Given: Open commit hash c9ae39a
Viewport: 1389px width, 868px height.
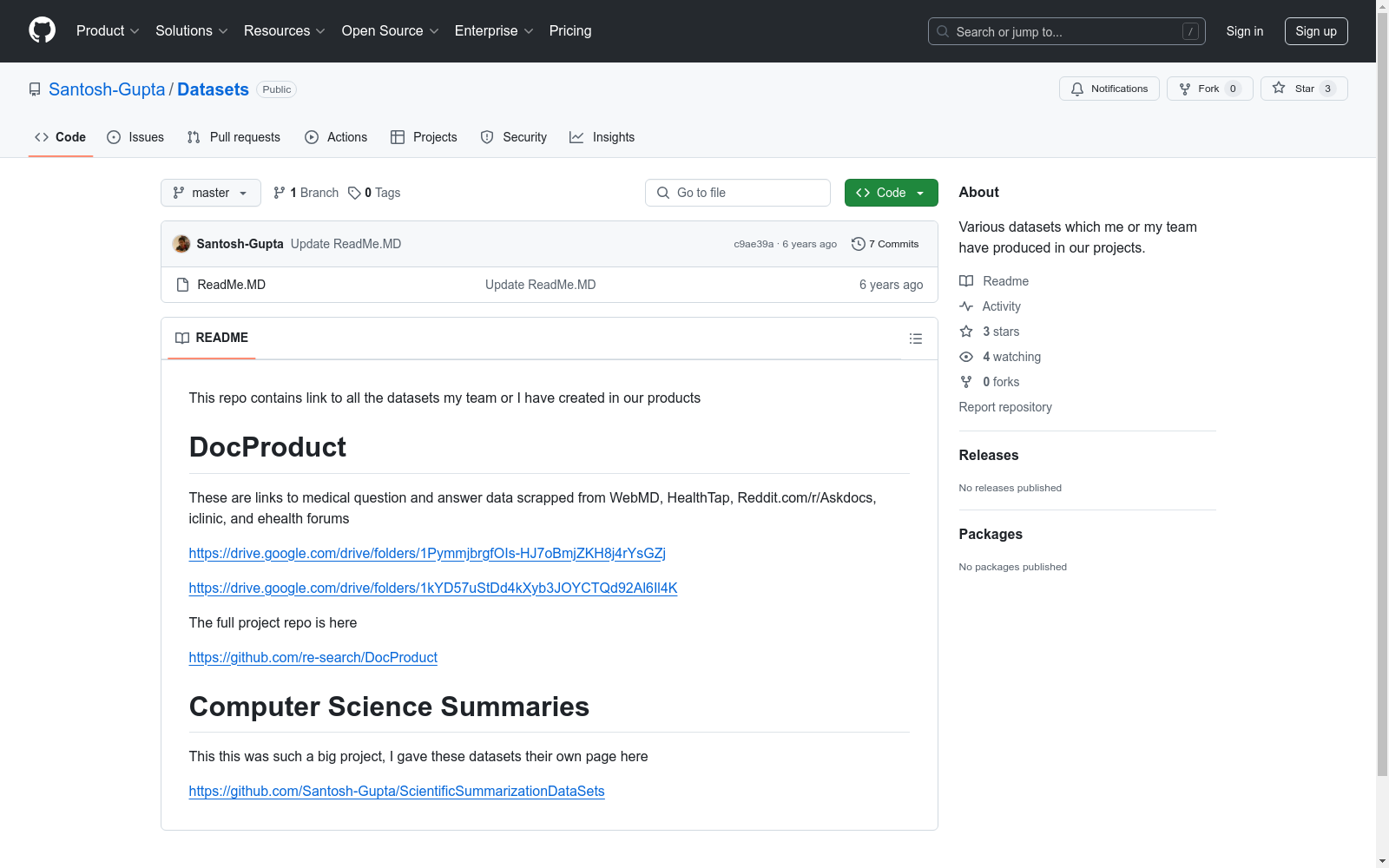Looking at the screenshot, I should tap(754, 244).
